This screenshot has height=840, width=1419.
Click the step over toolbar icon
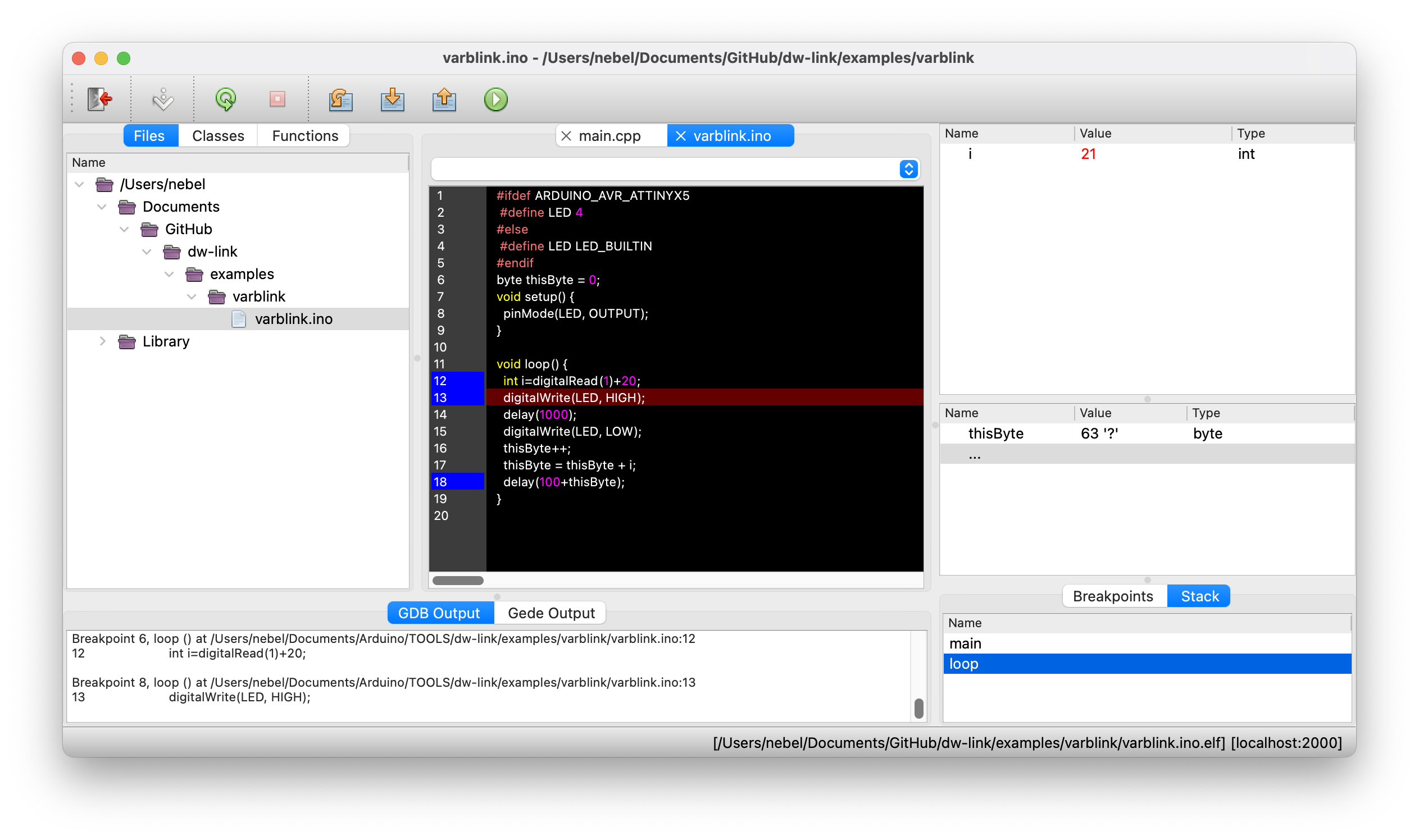pos(340,99)
